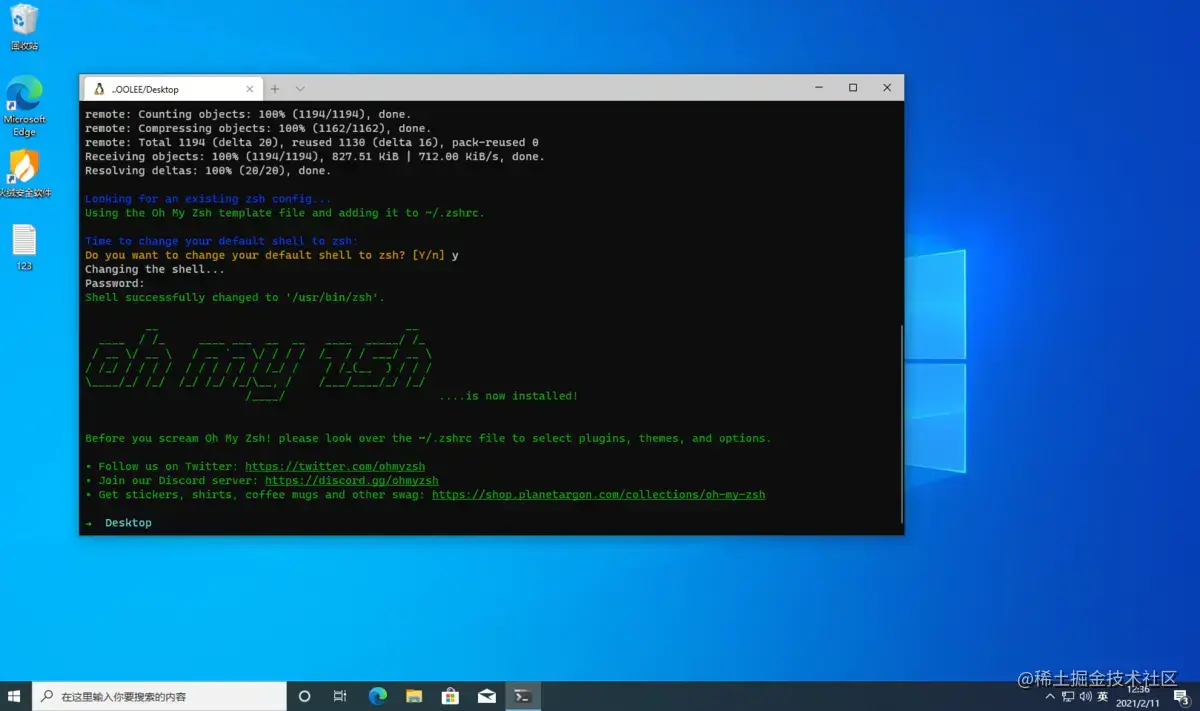Viewport: 1200px width, 711px height.
Task: Click the Desktop prompt line in terminal
Action: [x=119, y=523]
